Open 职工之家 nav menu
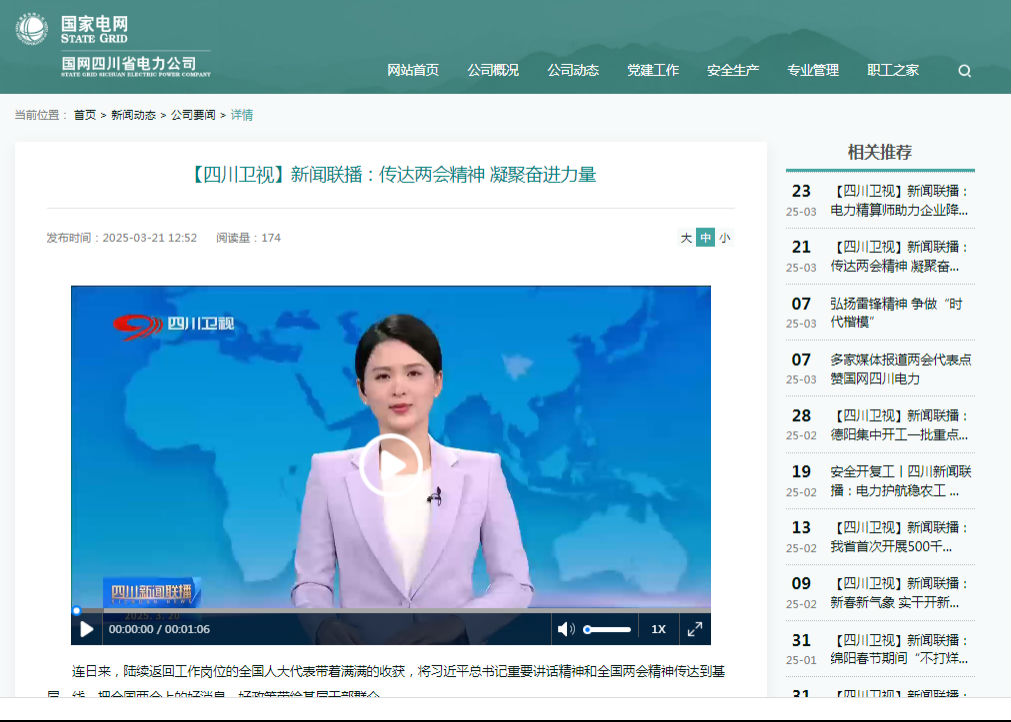1011x722 pixels. [x=892, y=70]
